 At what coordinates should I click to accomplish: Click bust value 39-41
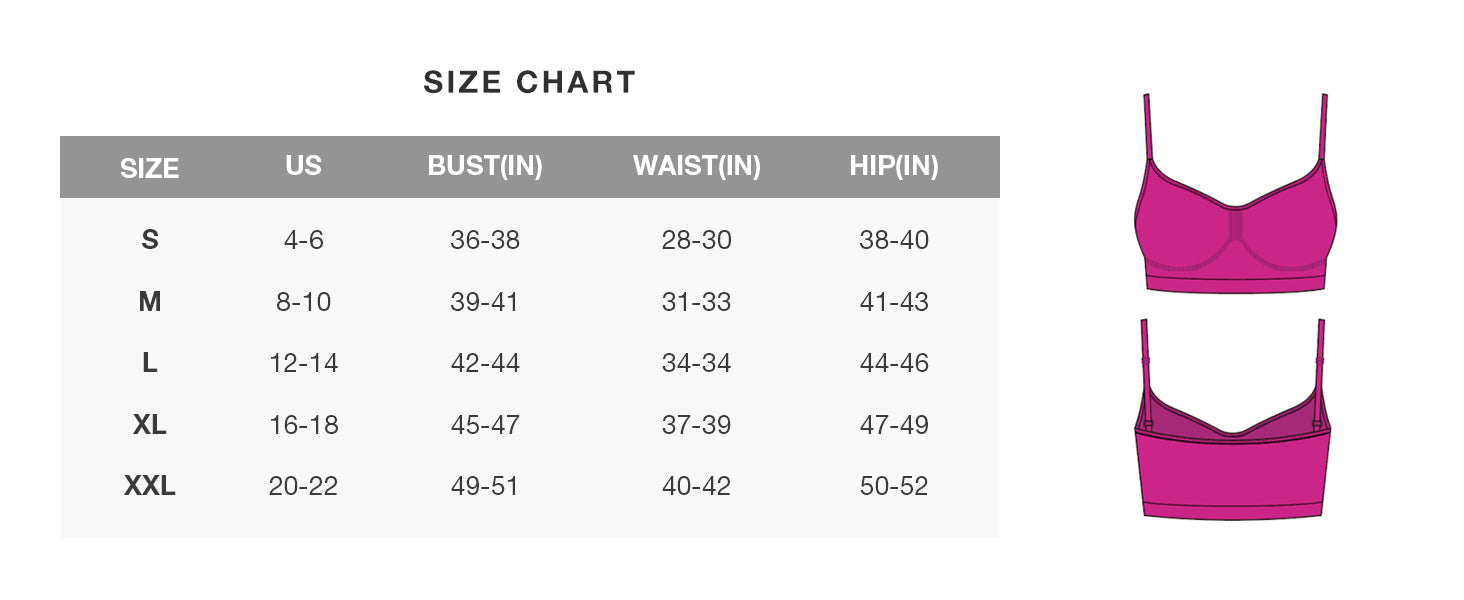coord(485,302)
